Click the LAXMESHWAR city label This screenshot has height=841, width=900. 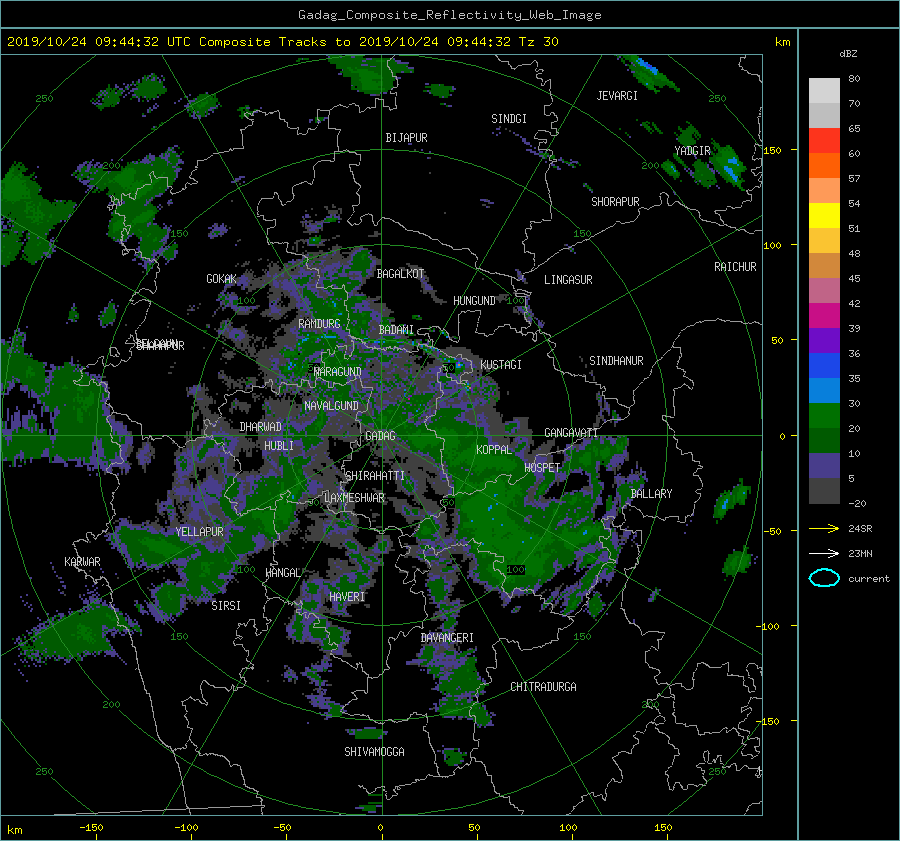[x=354, y=498]
